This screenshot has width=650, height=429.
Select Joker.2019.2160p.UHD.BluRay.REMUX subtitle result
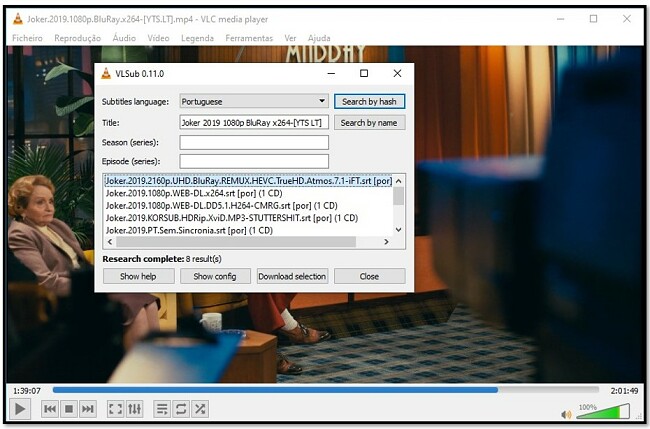(248, 181)
